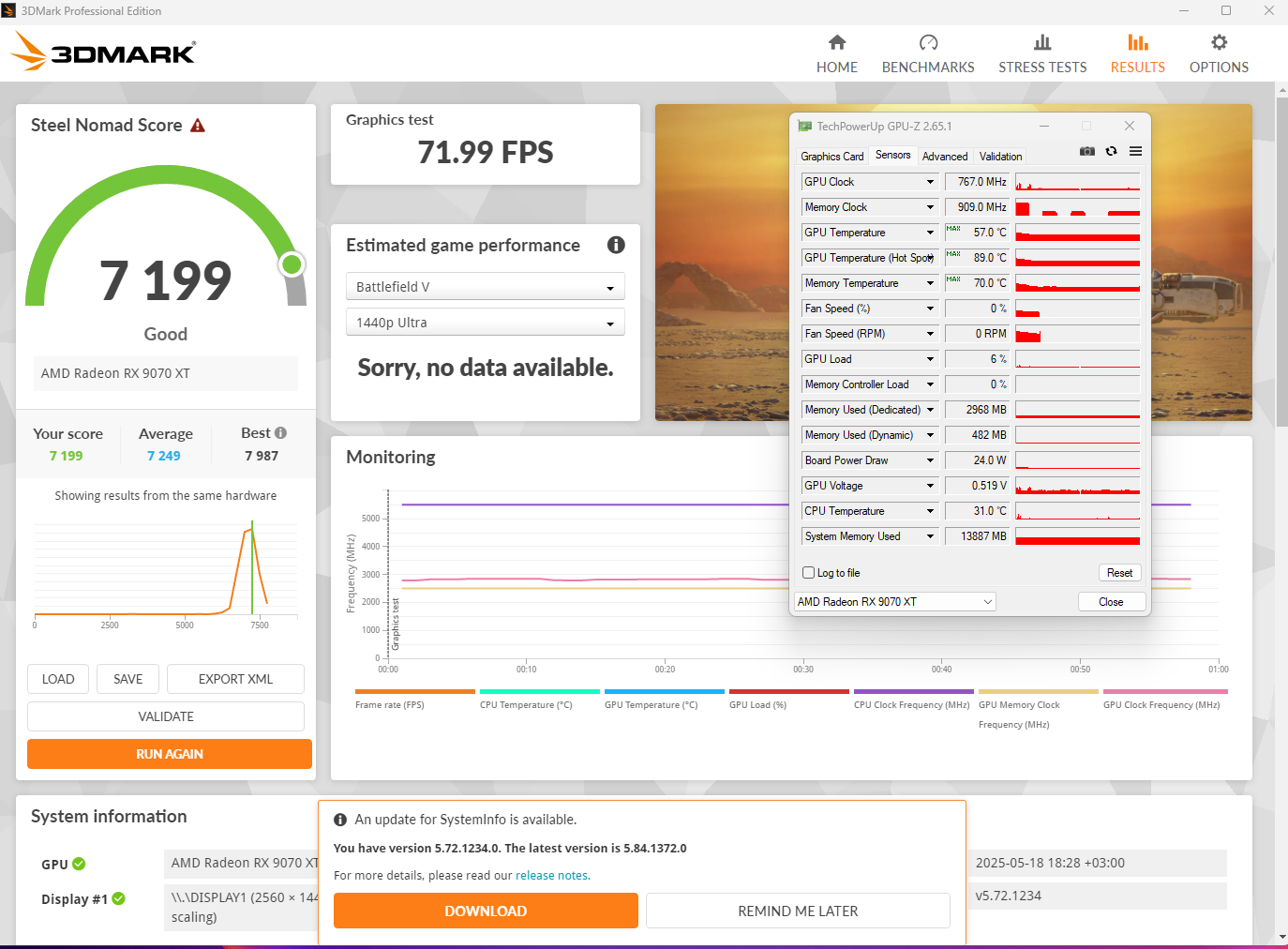Click the info icon beside Best score
The width and height of the screenshot is (1288, 949).
click(x=280, y=433)
